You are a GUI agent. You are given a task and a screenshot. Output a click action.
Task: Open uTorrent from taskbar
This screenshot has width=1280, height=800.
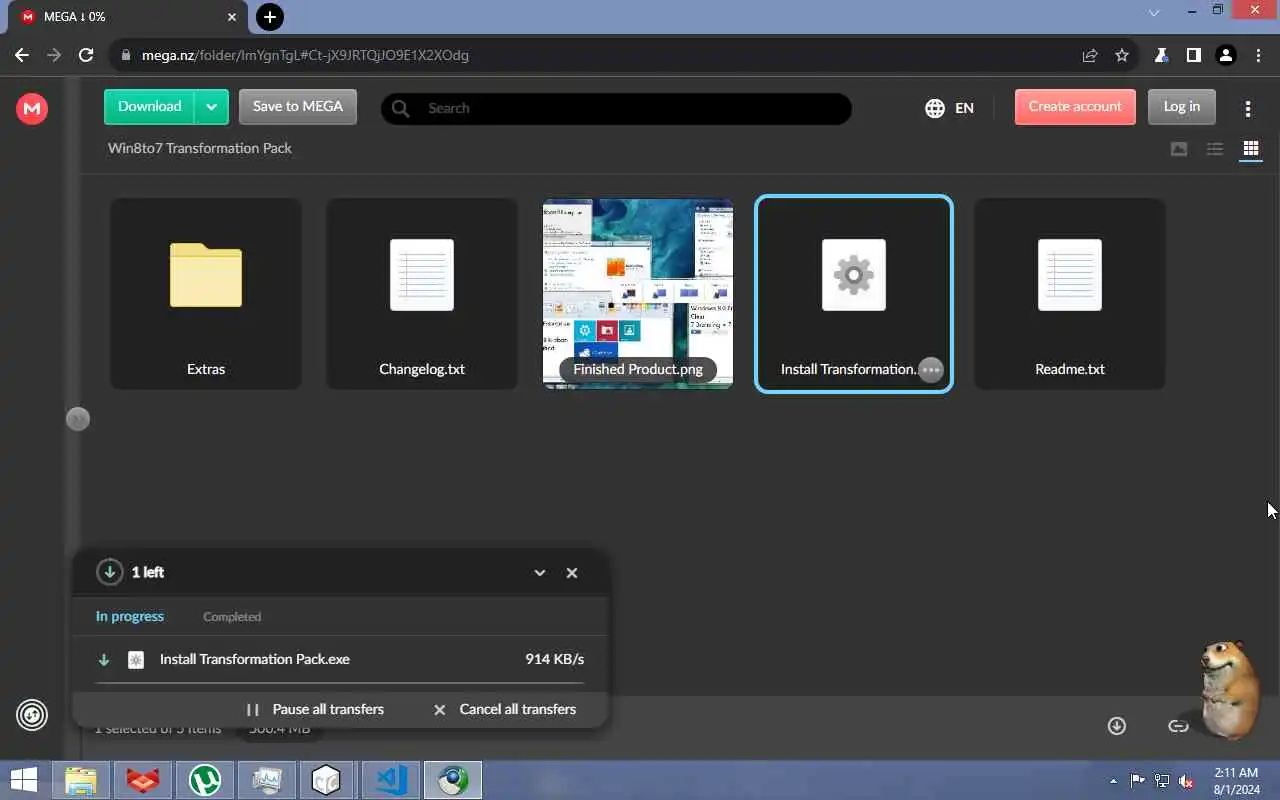pyautogui.click(x=205, y=780)
